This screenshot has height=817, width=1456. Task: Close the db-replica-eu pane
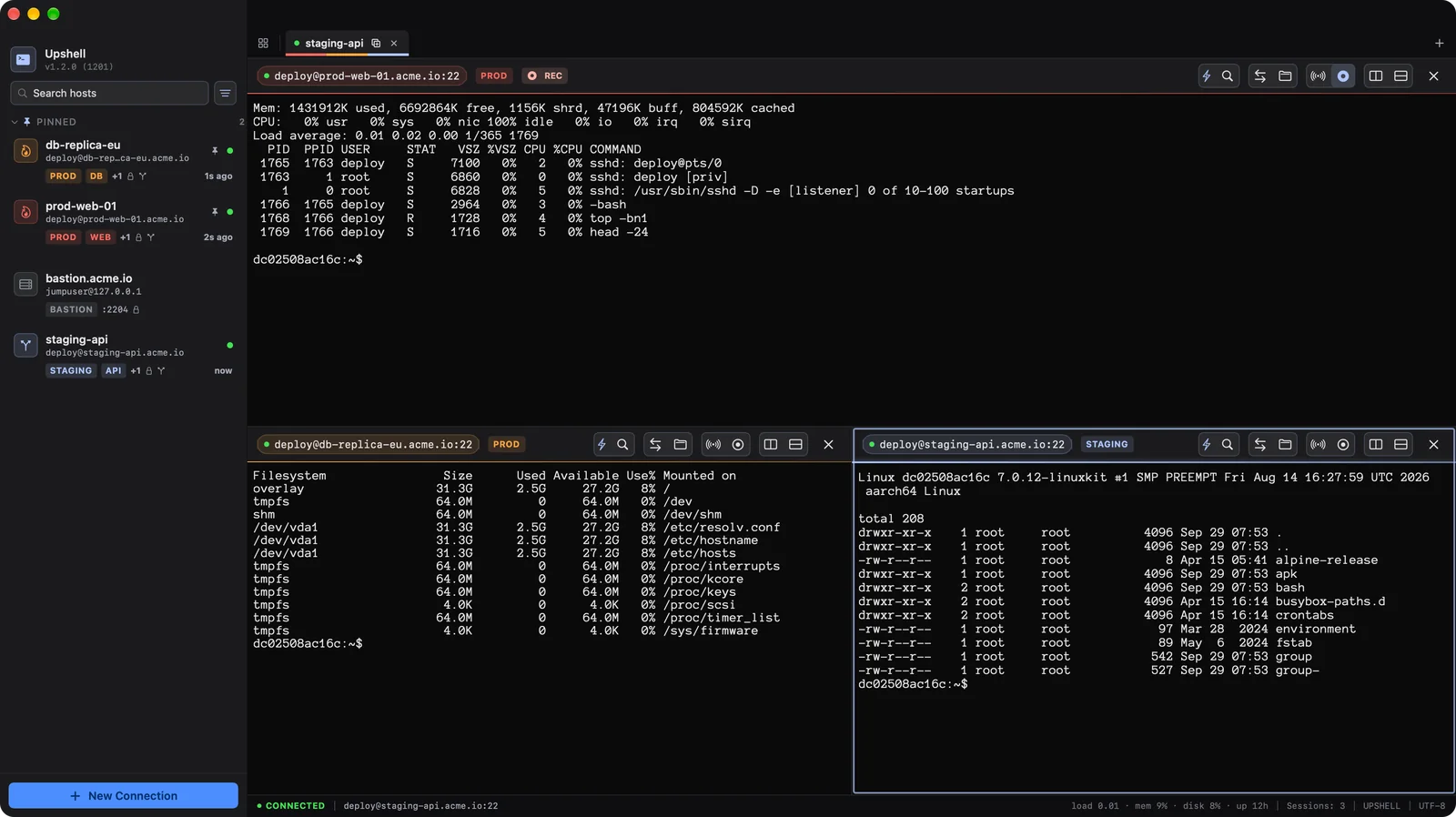[x=828, y=445]
